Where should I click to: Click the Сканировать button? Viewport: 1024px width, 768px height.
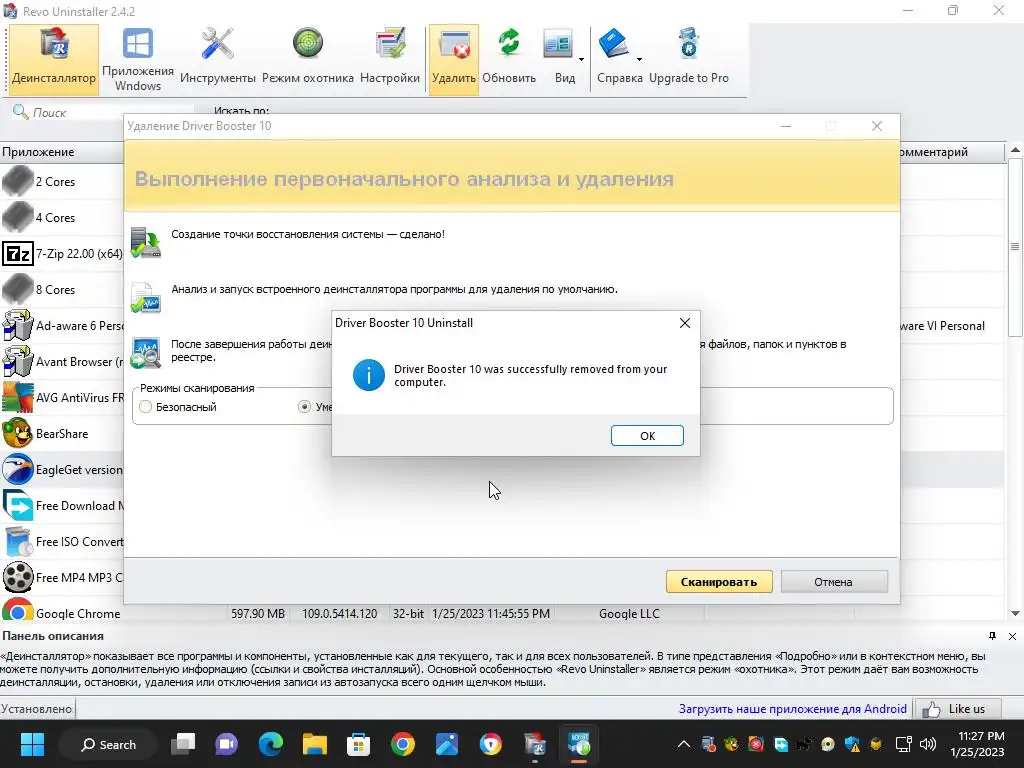[719, 581]
